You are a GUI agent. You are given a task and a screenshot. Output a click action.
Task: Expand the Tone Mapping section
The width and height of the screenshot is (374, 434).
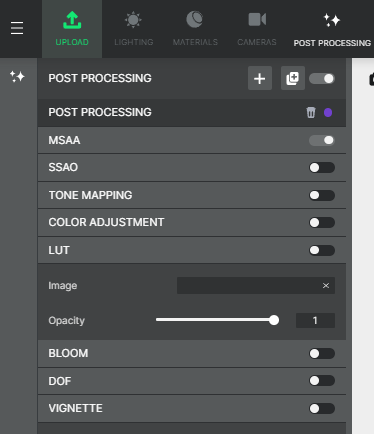[192, 195]
